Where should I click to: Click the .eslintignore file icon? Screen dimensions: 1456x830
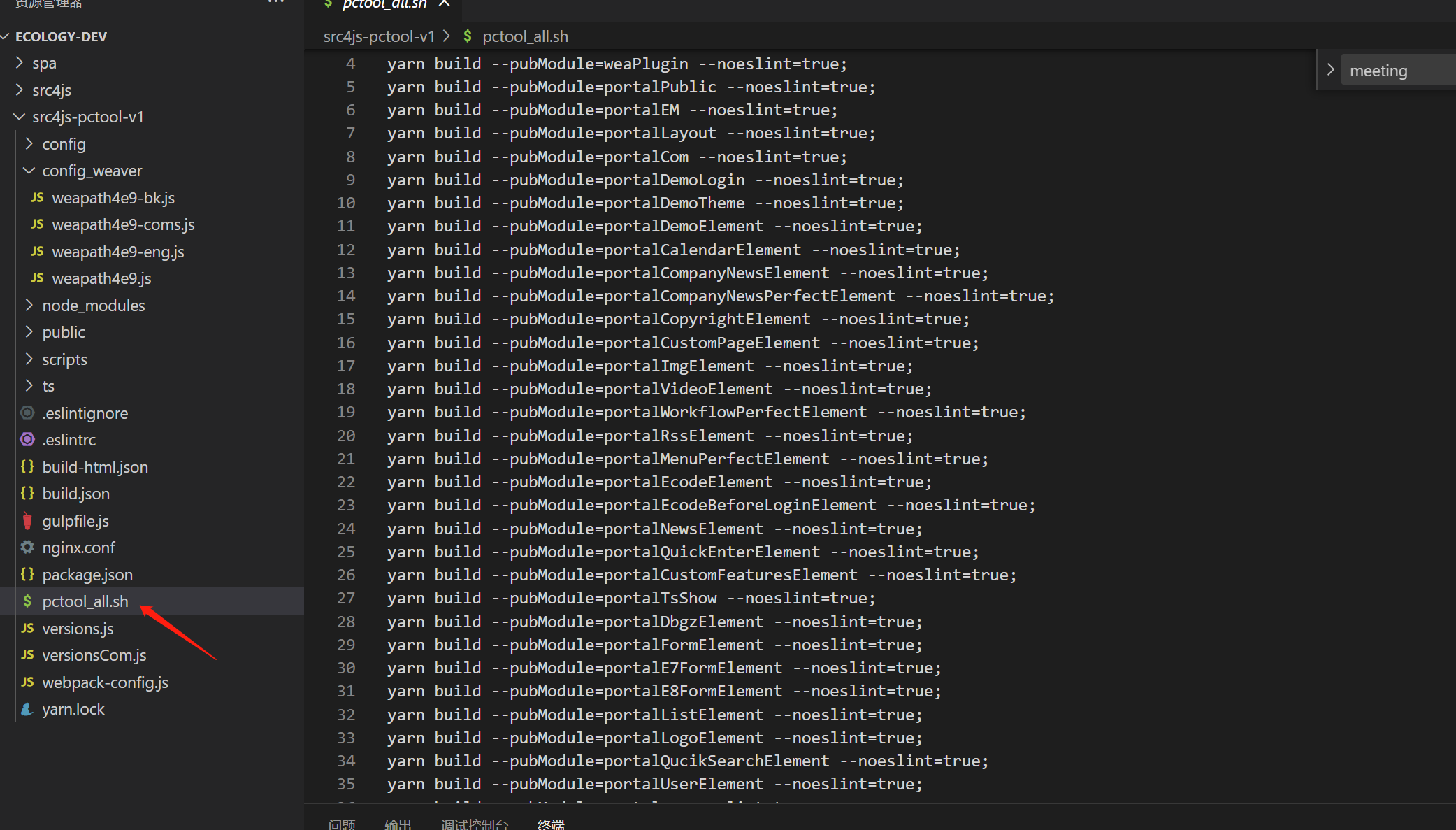(27, 413)
